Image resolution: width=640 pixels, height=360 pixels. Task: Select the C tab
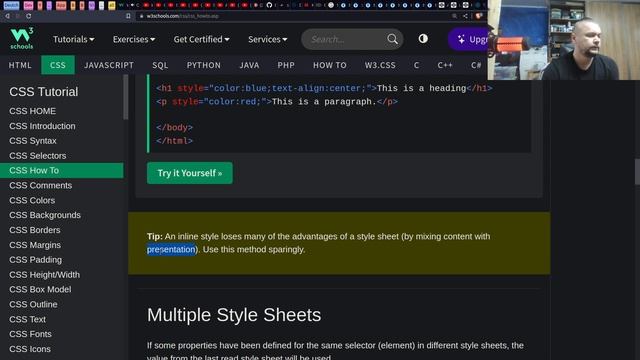click(416, 65)
